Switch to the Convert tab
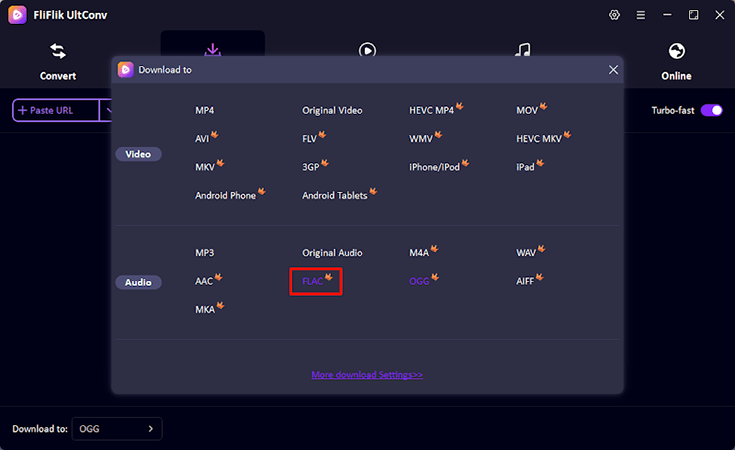Viewport: 735px width, 450px height. pos(58,62)
